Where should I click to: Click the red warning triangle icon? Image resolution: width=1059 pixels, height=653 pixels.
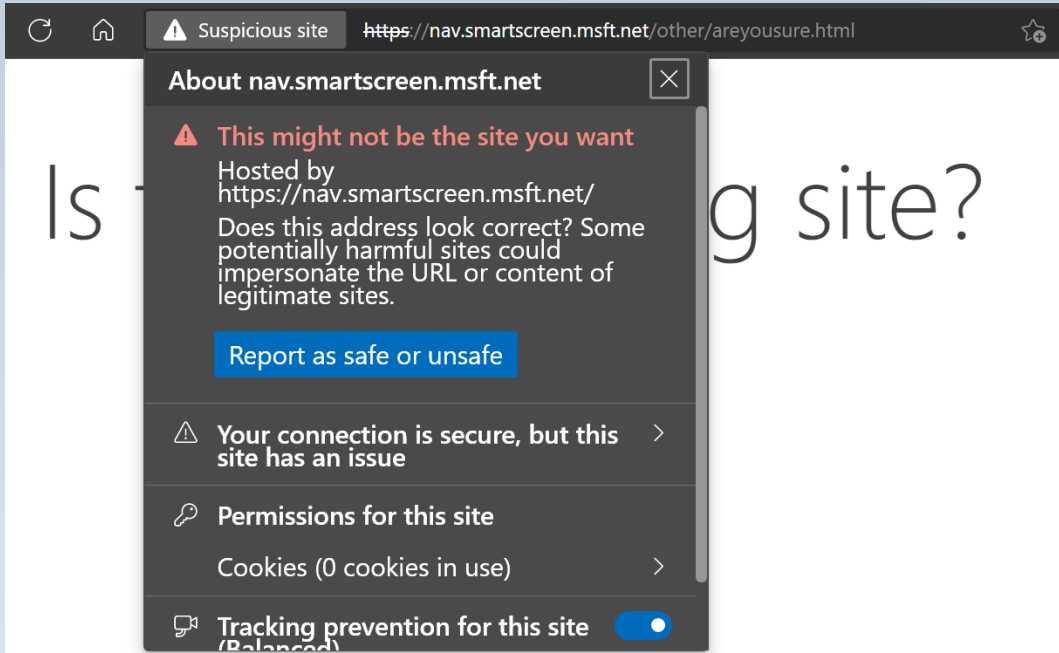[184, 137]
